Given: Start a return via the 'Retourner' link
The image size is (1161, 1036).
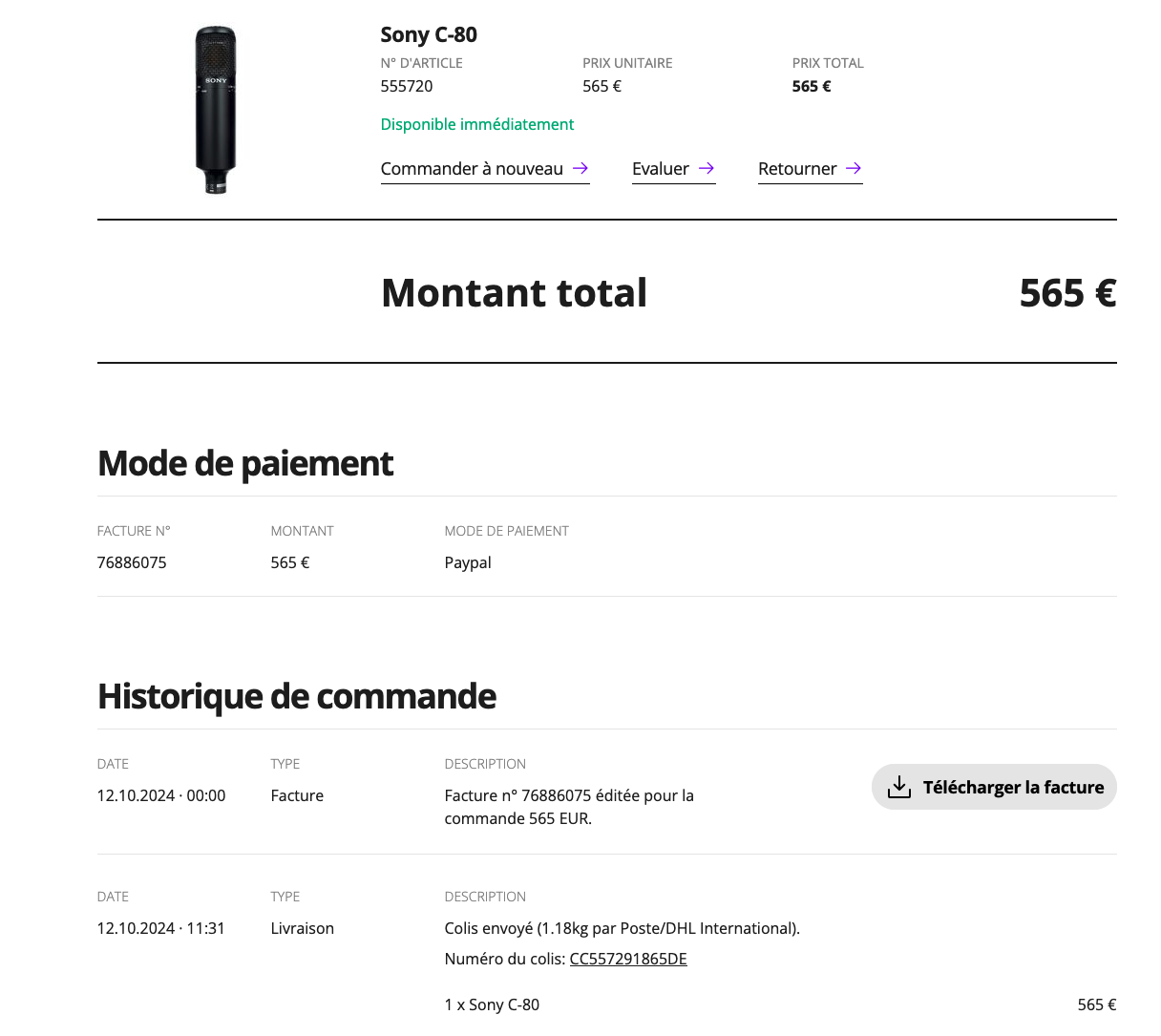Looking at the screenshot, I should click(797, 169).
